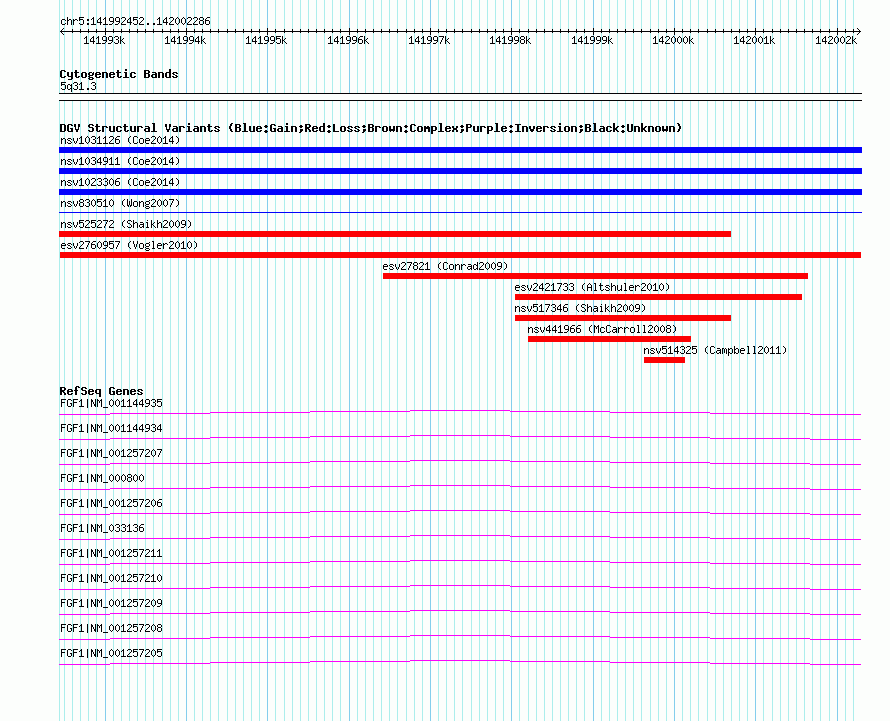Open nsv1023306 (Coe2014) label
890x721 pixels.
pyautogui.click(x=120, y=182)
